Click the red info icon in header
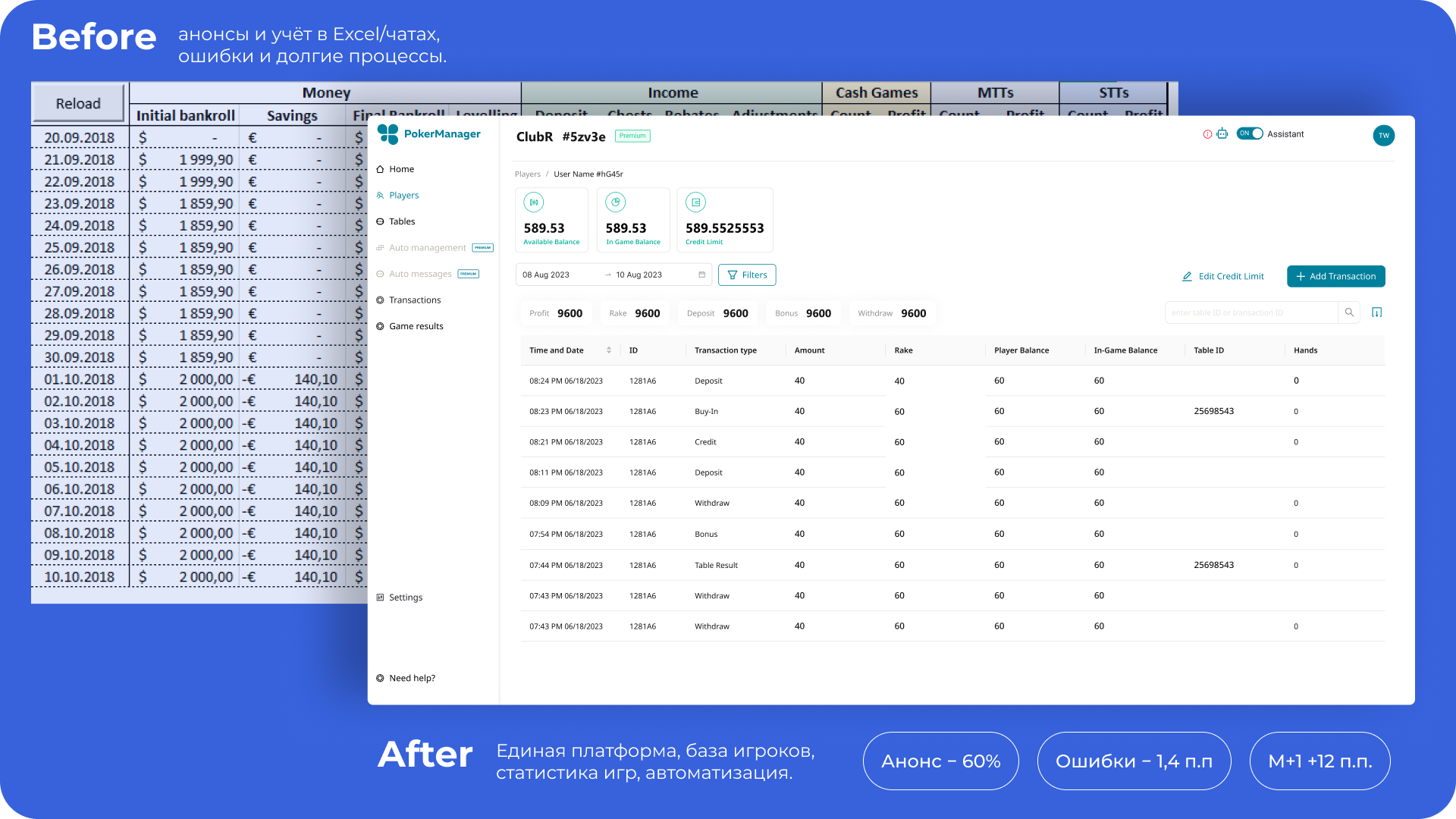The image size is (1456, 819). (x=1207, y=134)
